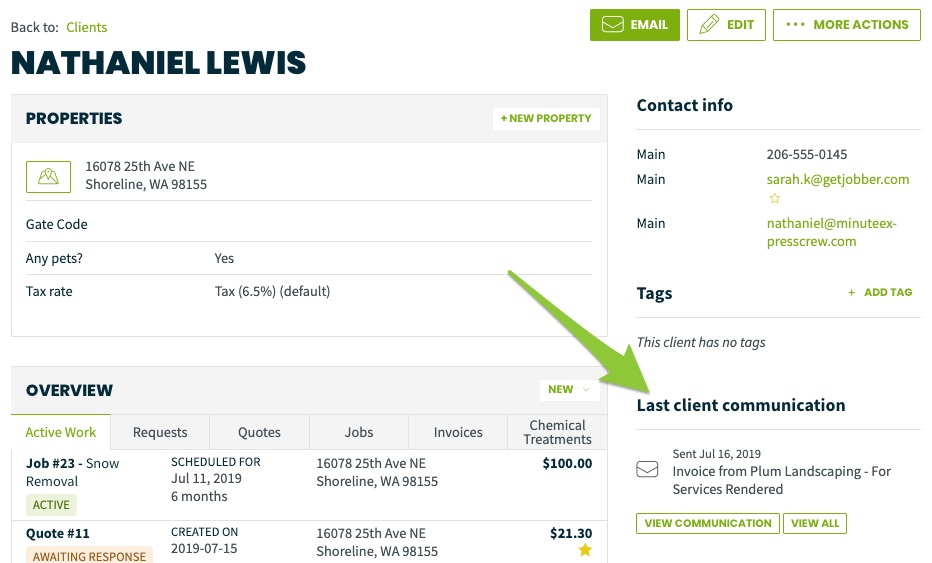Click View All communications
This screenshot has height=563, width=932.
coord(815,523)
